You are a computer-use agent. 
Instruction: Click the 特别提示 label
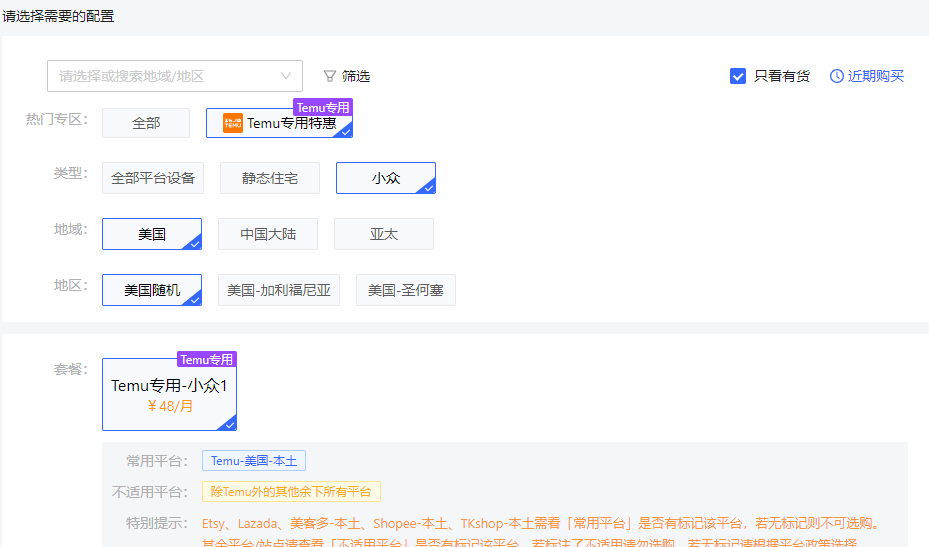coord(156,523)
